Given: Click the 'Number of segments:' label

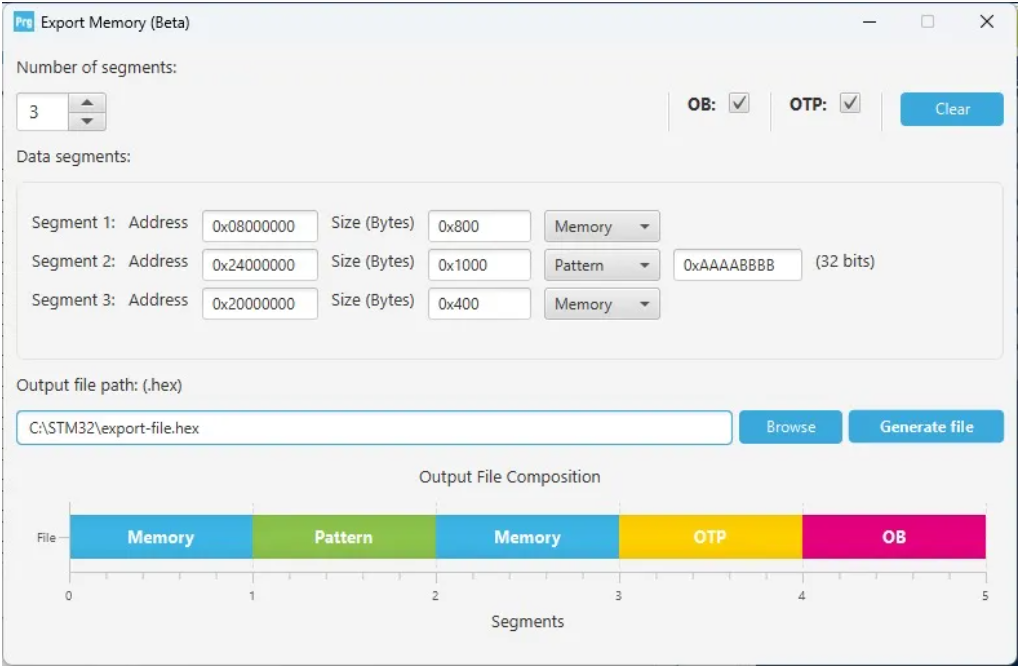Looking at the screenshot, I should coord(96,67).
